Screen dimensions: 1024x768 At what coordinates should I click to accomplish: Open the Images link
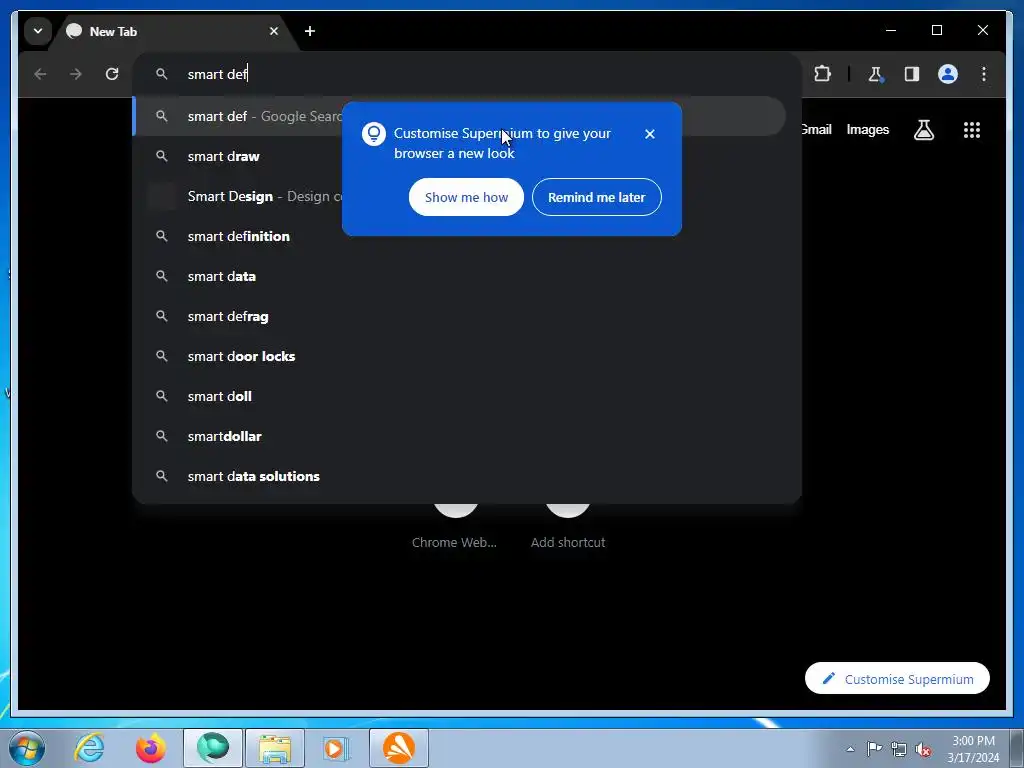point(867,129)
